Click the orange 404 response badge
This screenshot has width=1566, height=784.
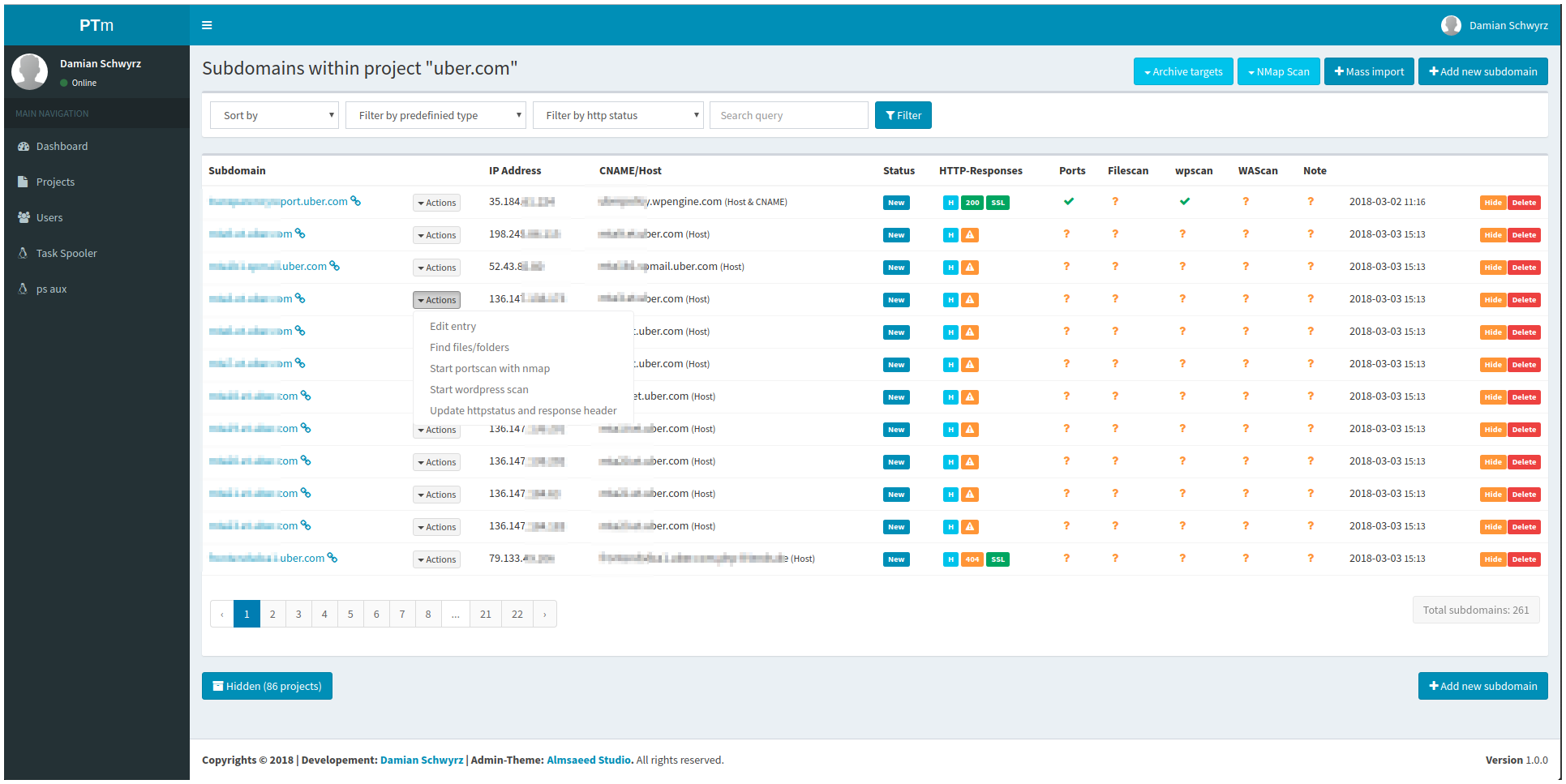(972, 559)
